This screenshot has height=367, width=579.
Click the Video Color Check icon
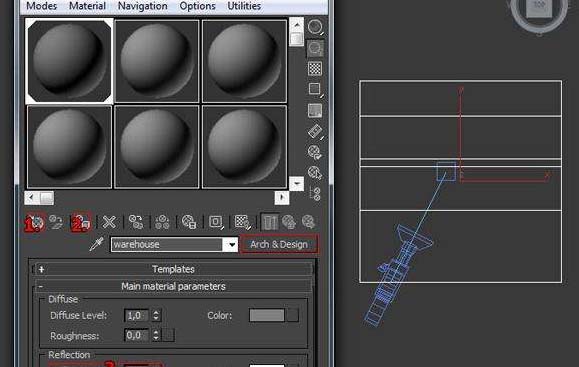[315, 110]
